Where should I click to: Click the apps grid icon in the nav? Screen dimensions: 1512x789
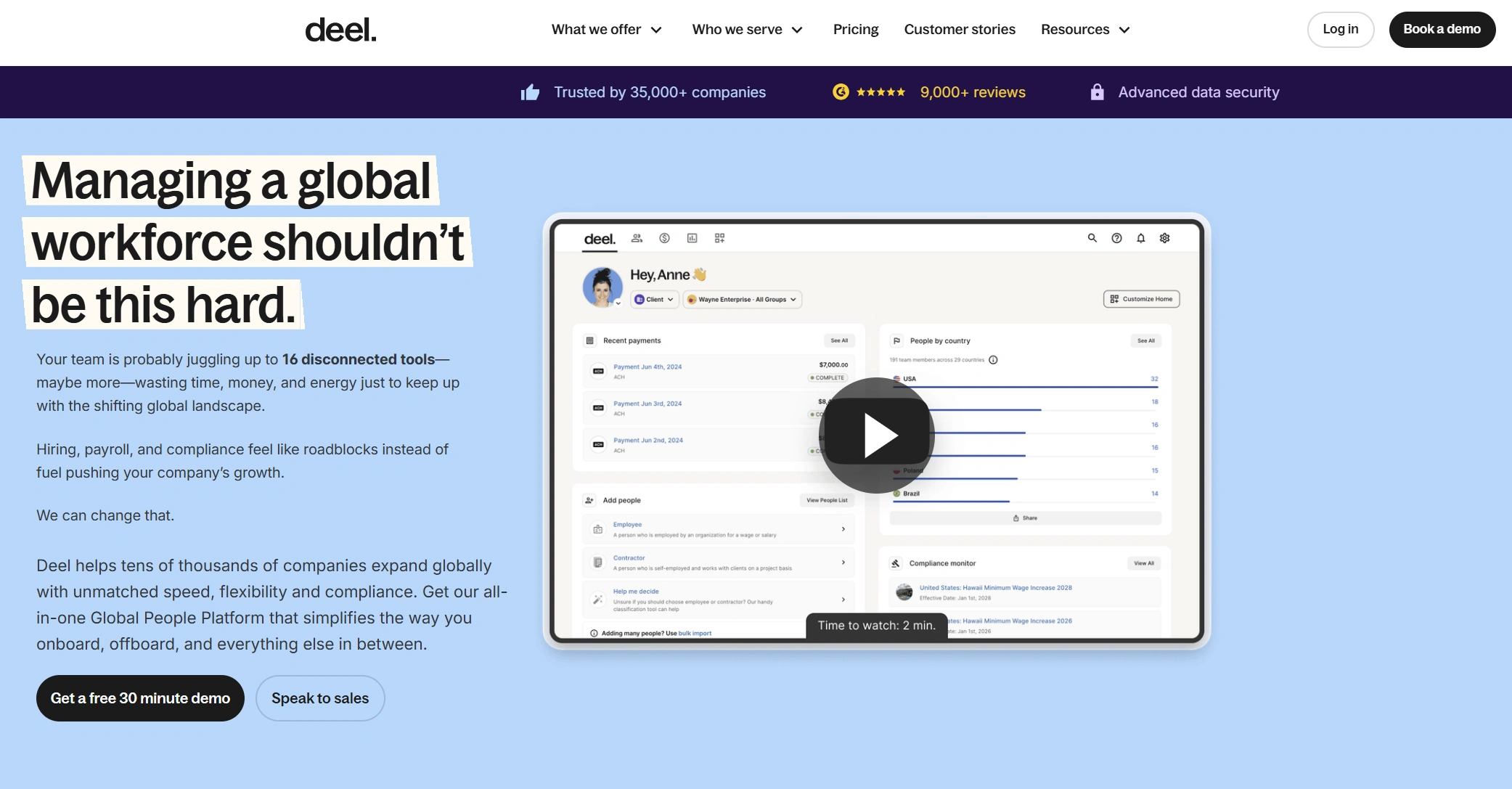tap(719, 238)
